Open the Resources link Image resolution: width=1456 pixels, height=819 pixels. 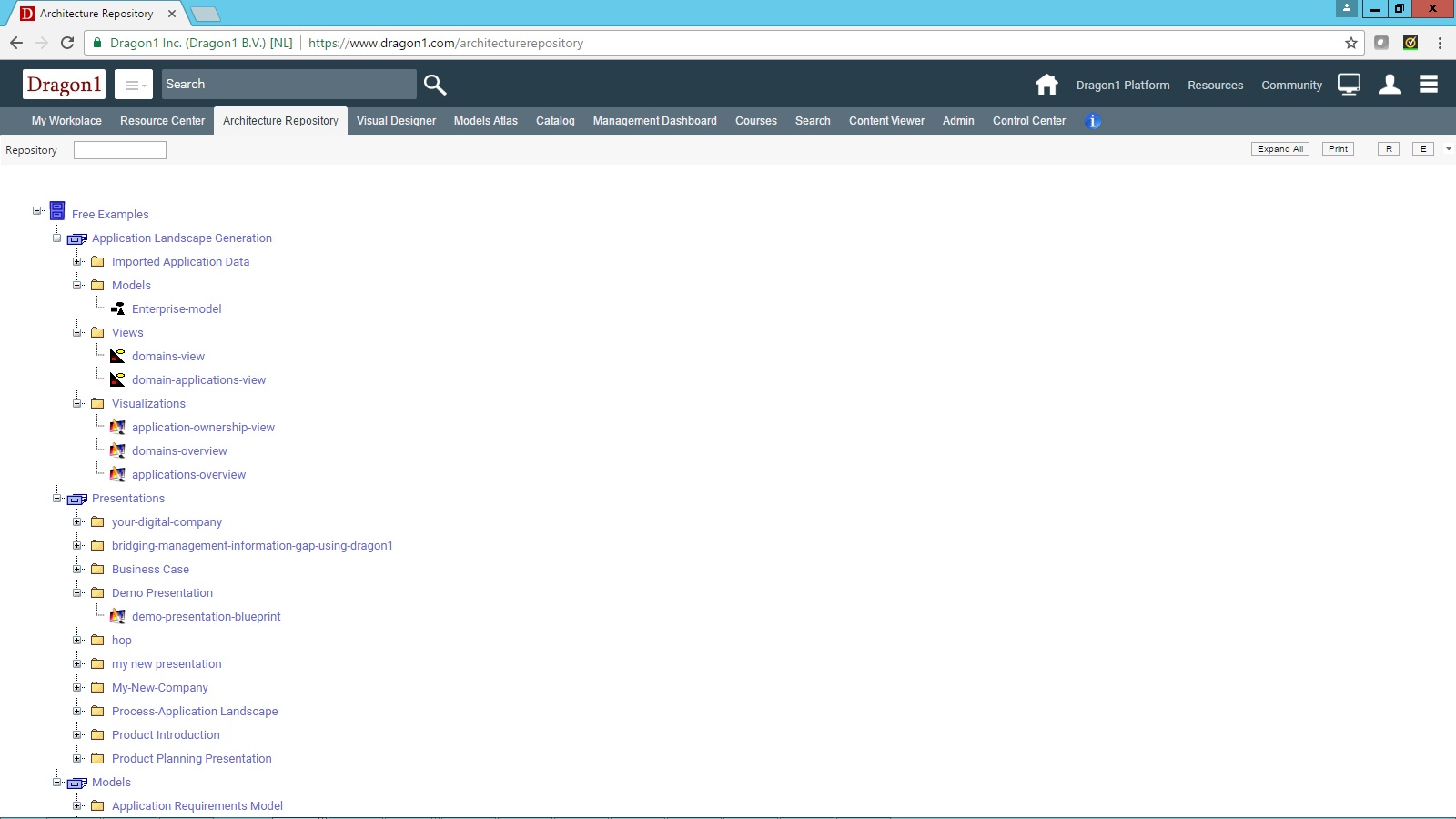[1215, 85]
